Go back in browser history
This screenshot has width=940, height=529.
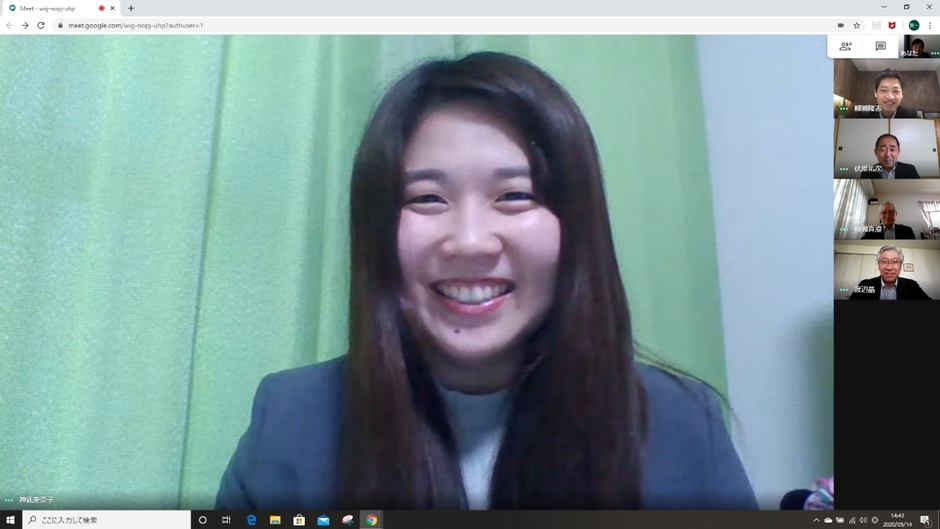[10, 25]
